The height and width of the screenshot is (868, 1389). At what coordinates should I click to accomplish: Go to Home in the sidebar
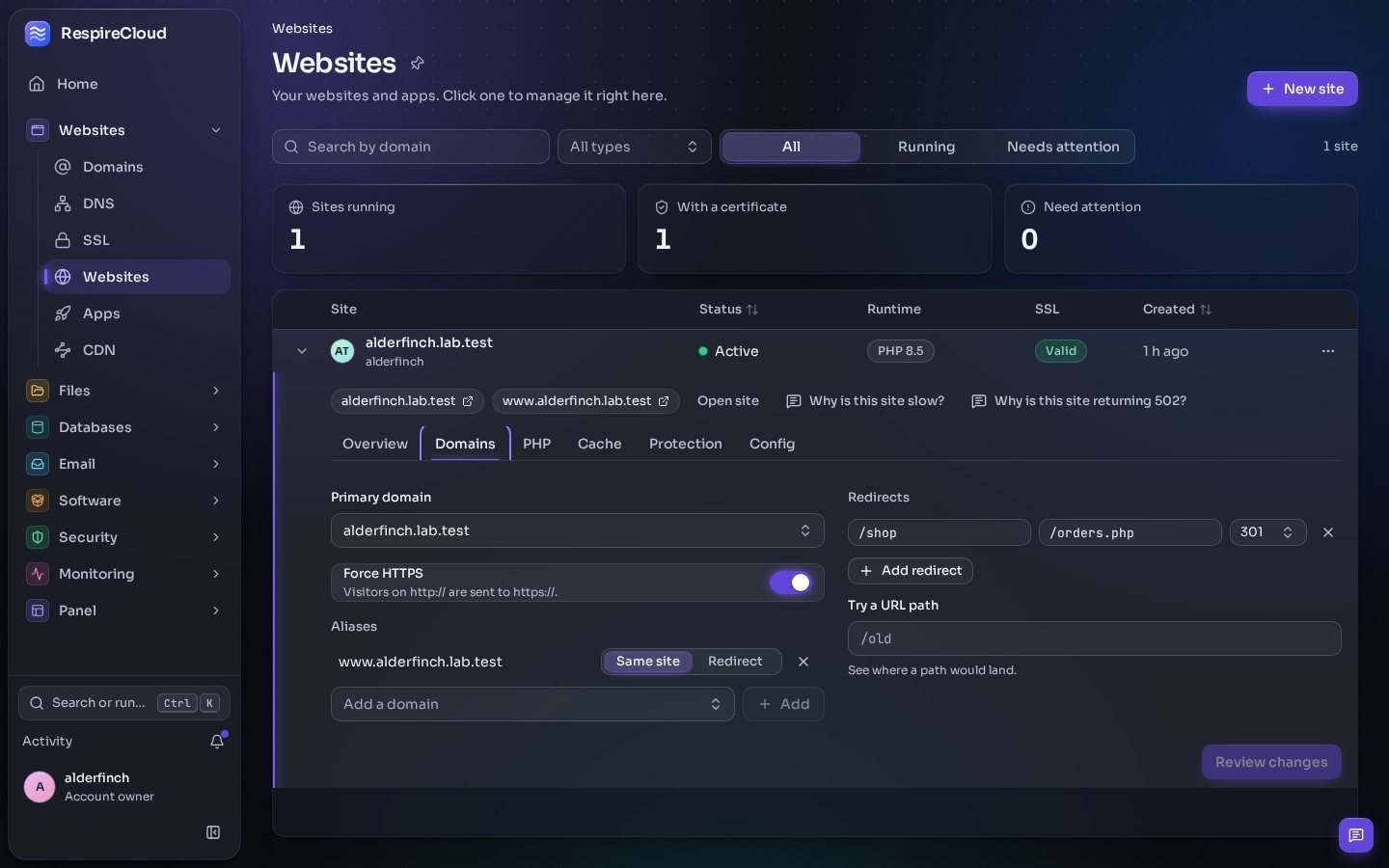tap(124, 84)
